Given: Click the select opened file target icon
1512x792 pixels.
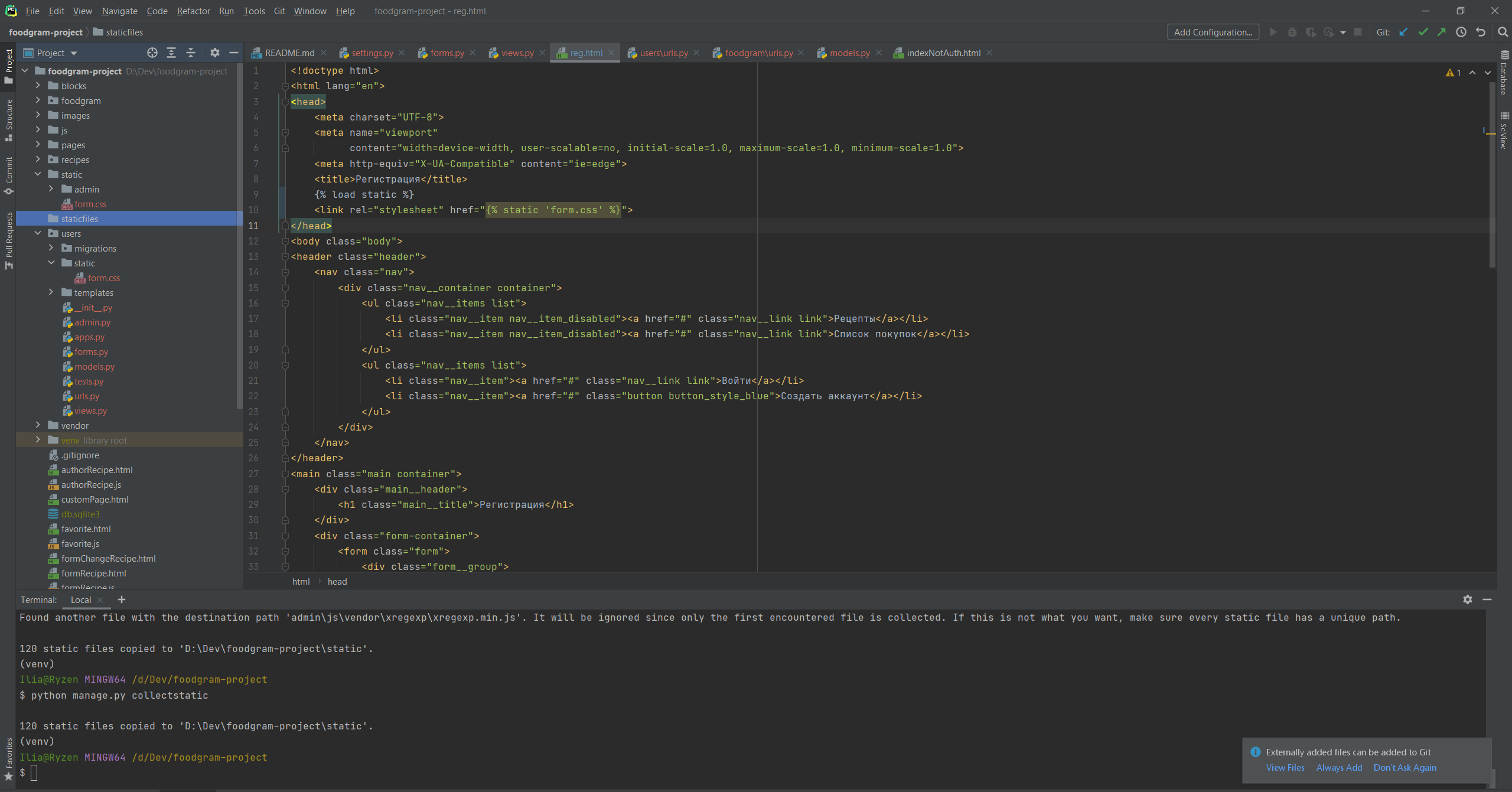Looking at the screenshot, I should (152, 53).
